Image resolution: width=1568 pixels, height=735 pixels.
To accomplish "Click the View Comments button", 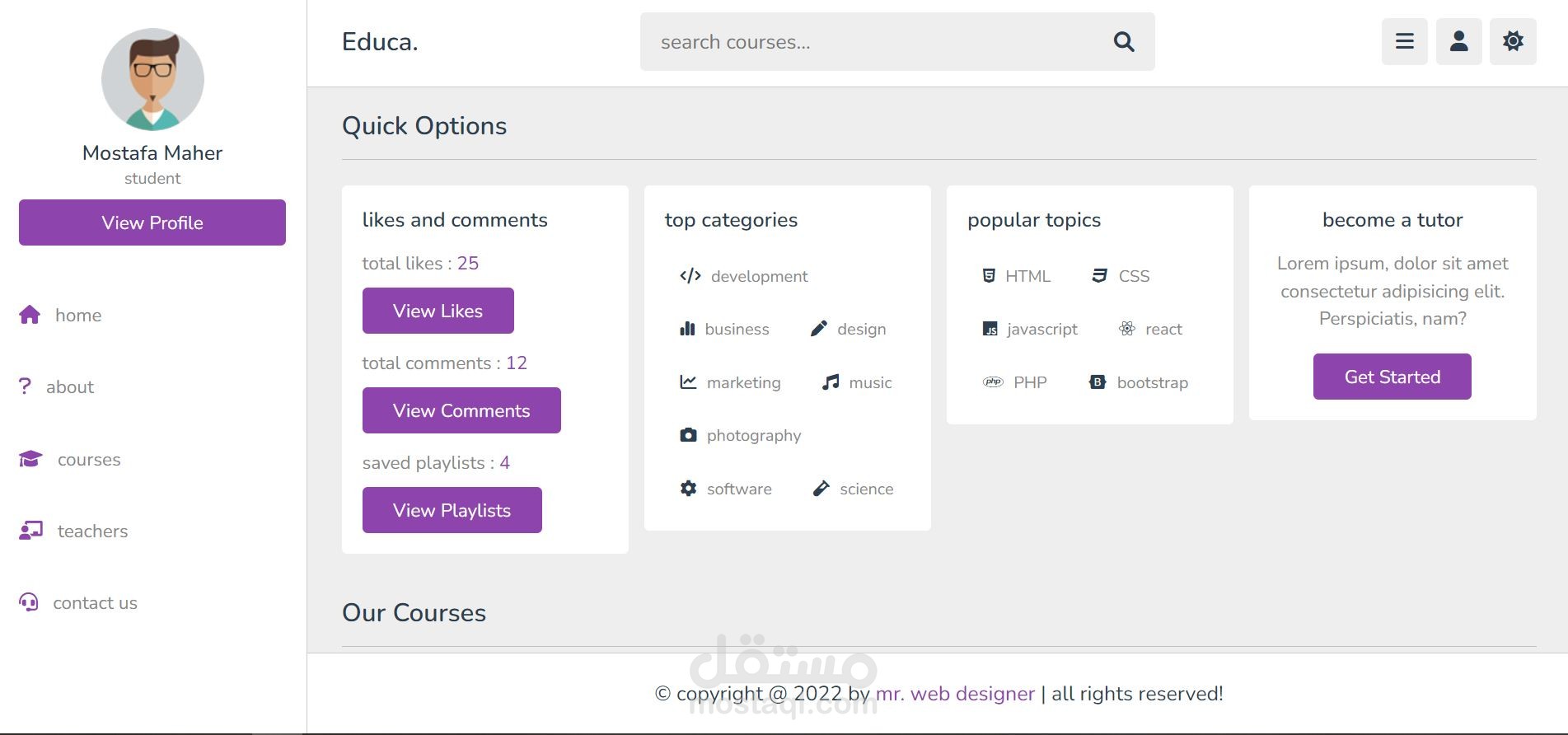I will pyautogui.click(x=461, y=410).
